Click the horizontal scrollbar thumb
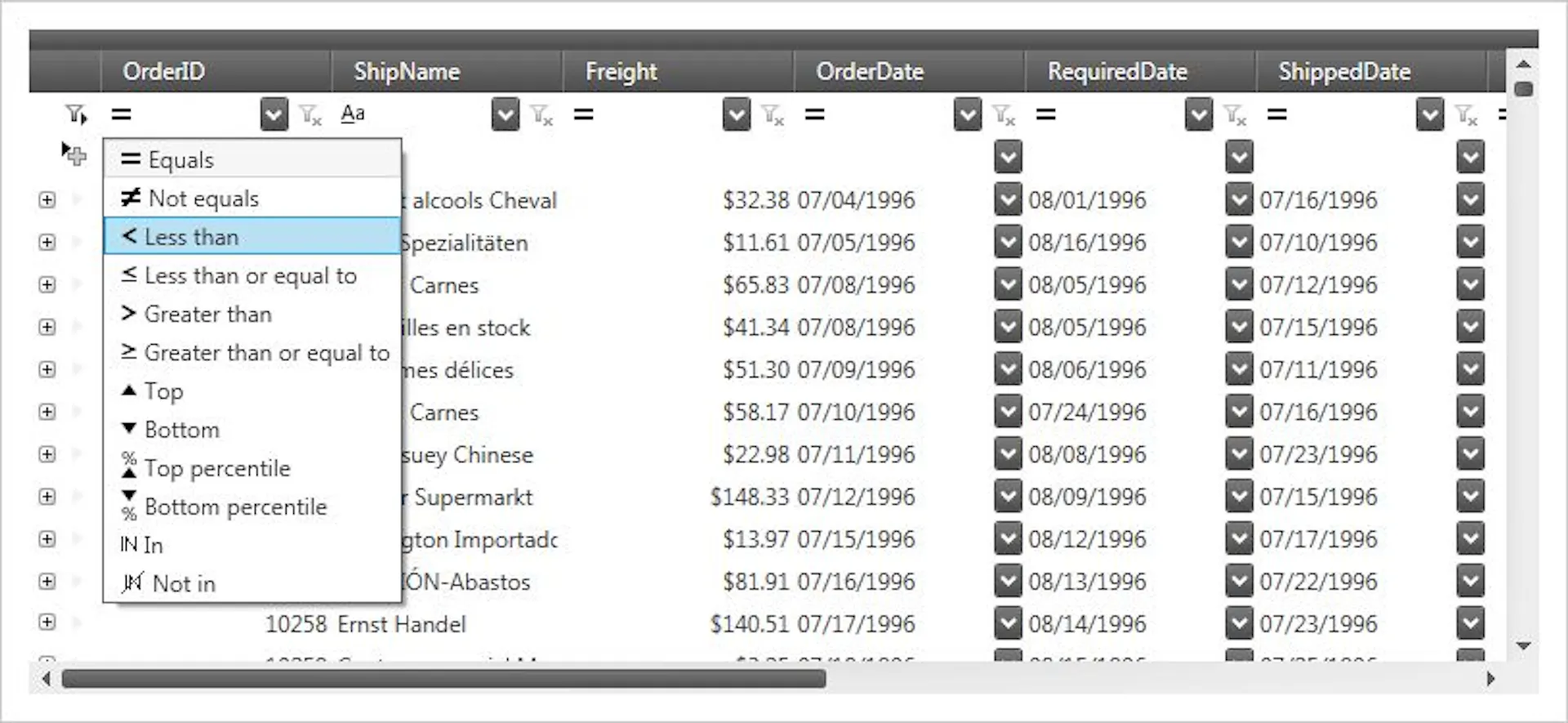The width and height of the screenshot is (1568, 723). (443, 679)
